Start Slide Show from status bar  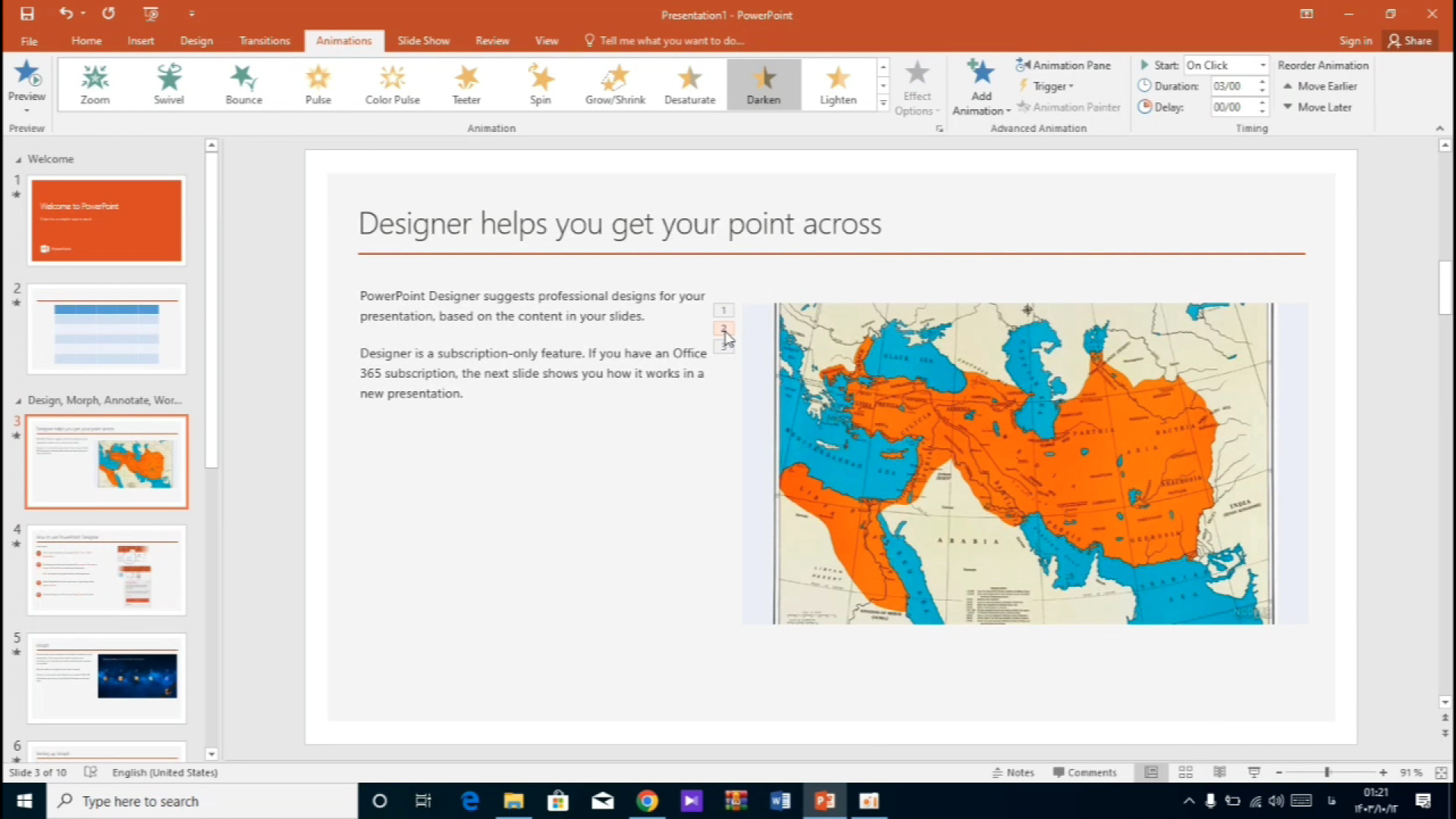pyautogui.click(x=1254, y=772)
